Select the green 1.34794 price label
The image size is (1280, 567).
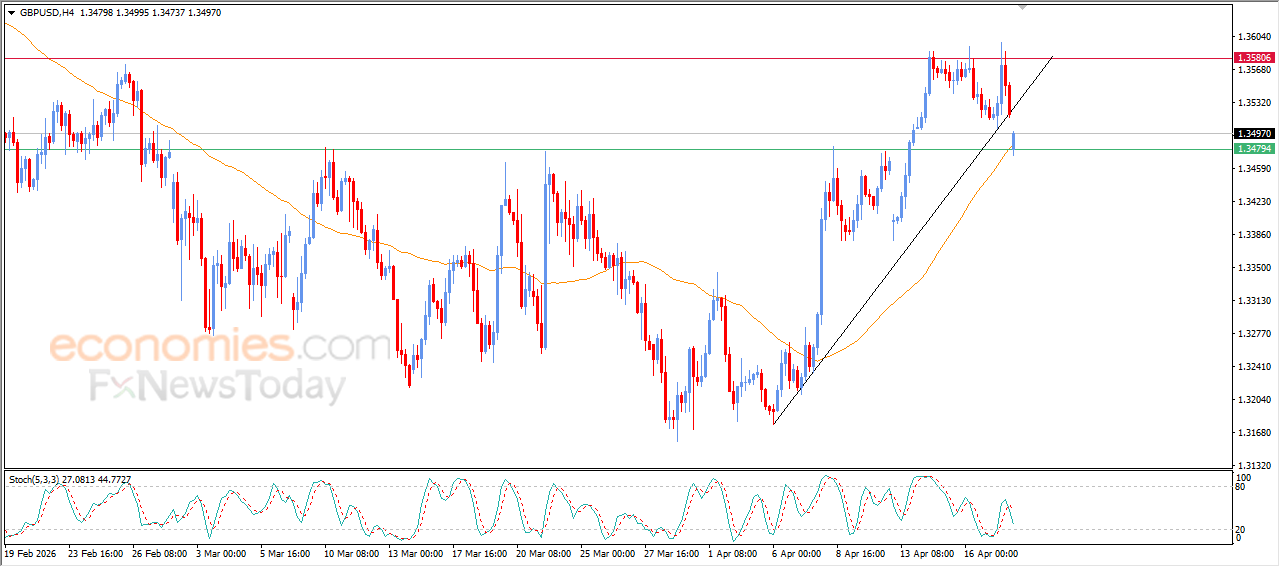tap(1253, 149)
